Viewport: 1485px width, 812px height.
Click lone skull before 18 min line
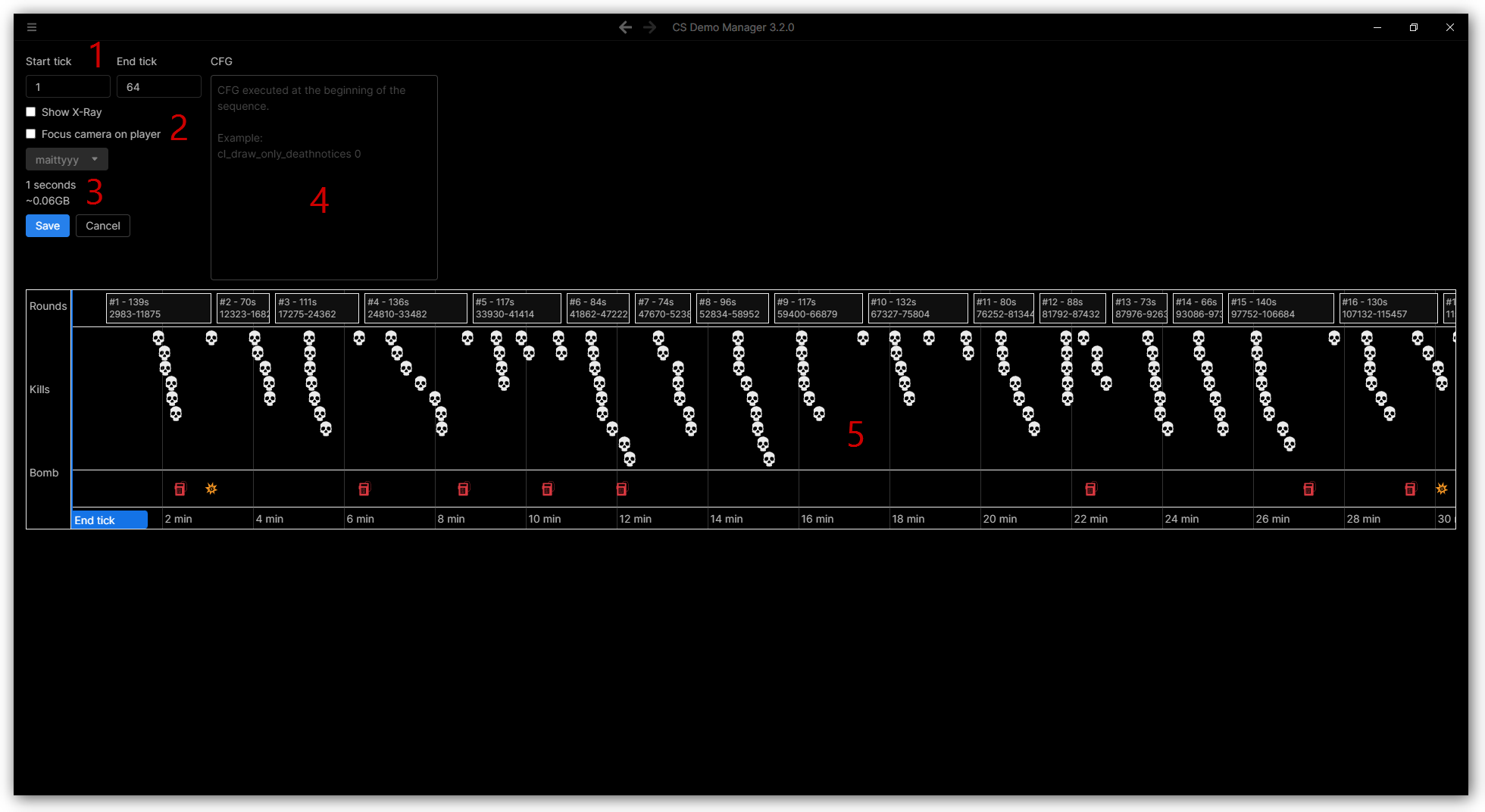pyautogui.click(x=863, y=338)
